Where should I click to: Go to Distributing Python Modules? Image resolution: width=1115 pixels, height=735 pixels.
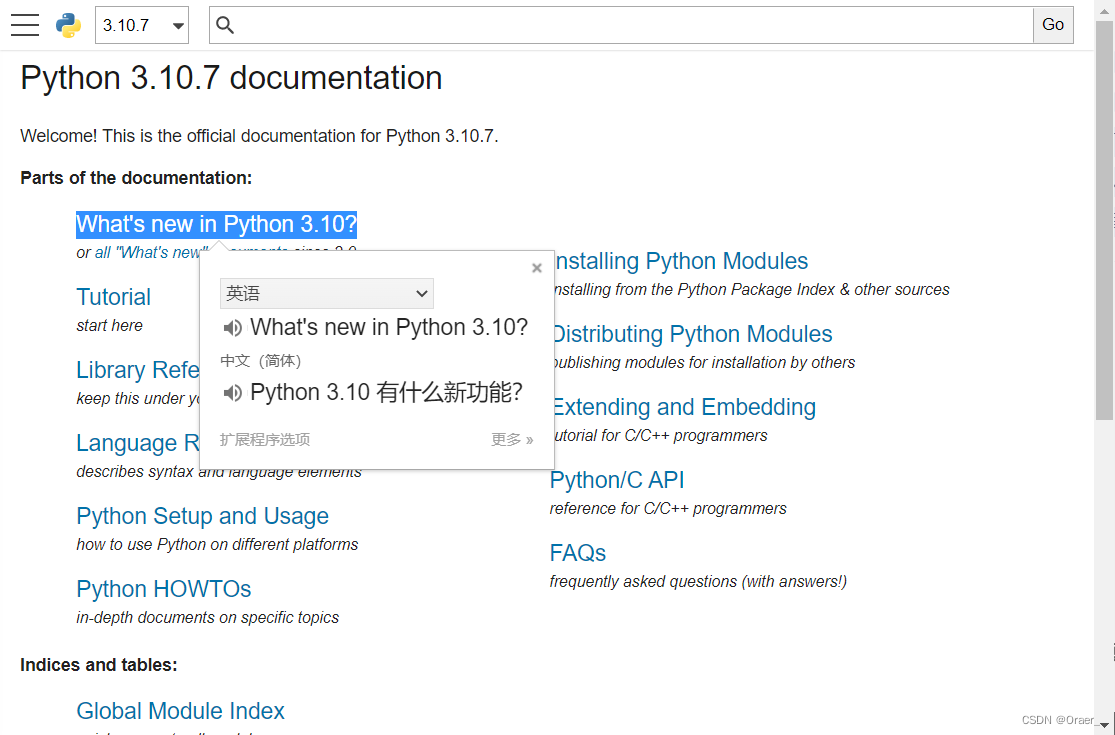[691, 334]
